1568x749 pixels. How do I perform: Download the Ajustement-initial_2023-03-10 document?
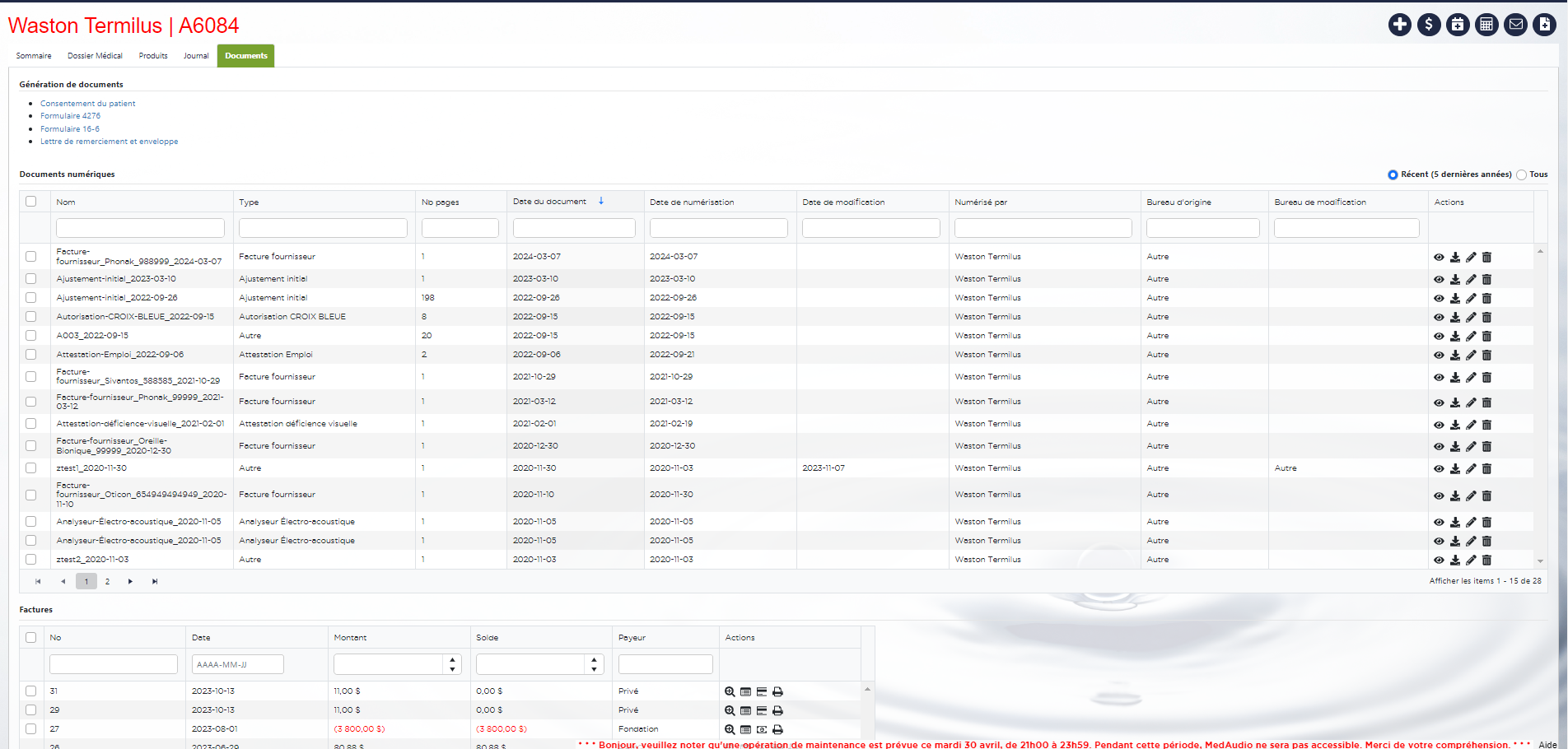click(1455, 280)
